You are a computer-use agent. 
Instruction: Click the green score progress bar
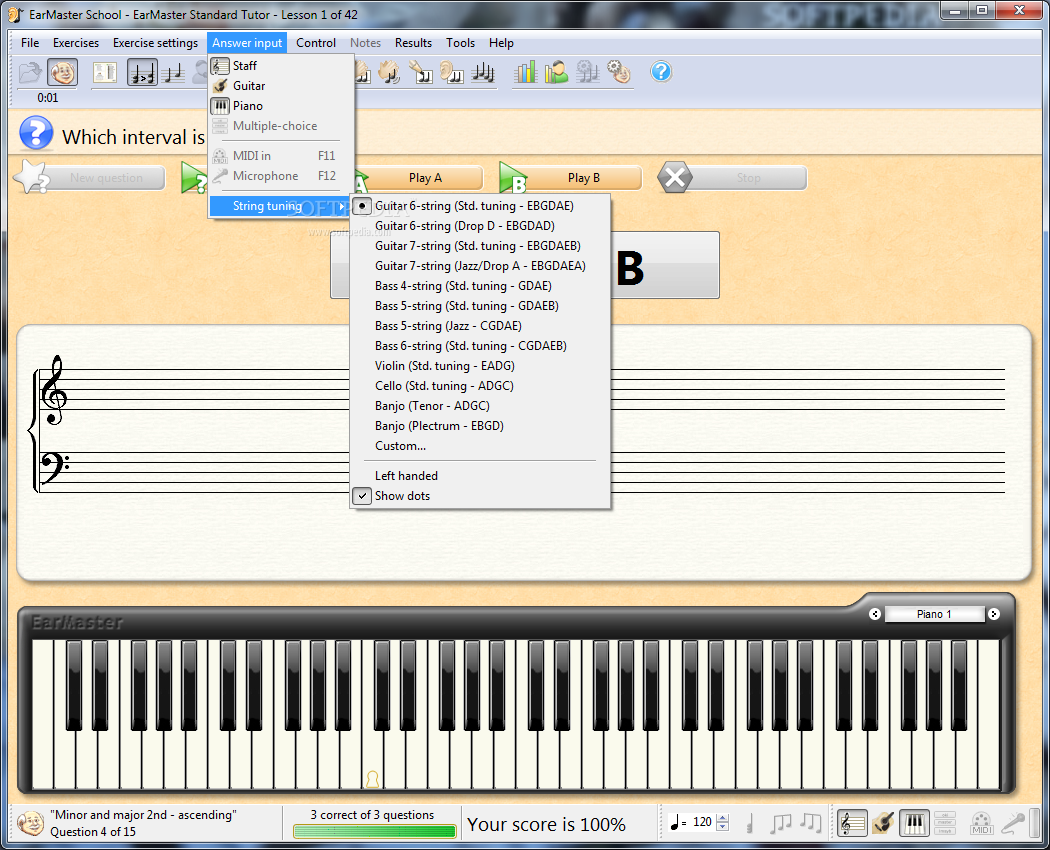374,831
